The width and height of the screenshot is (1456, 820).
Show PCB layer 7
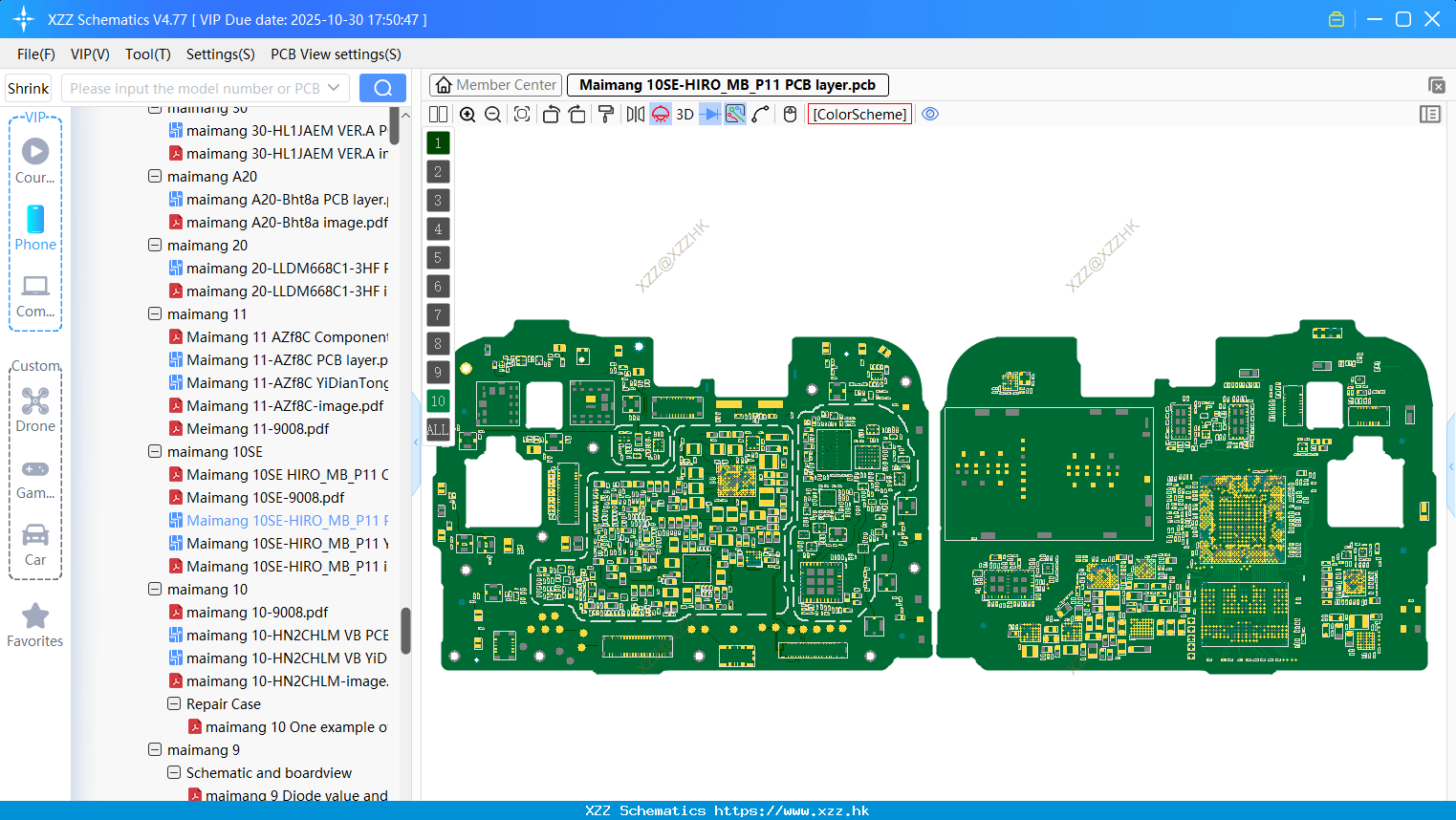[438, 315]
